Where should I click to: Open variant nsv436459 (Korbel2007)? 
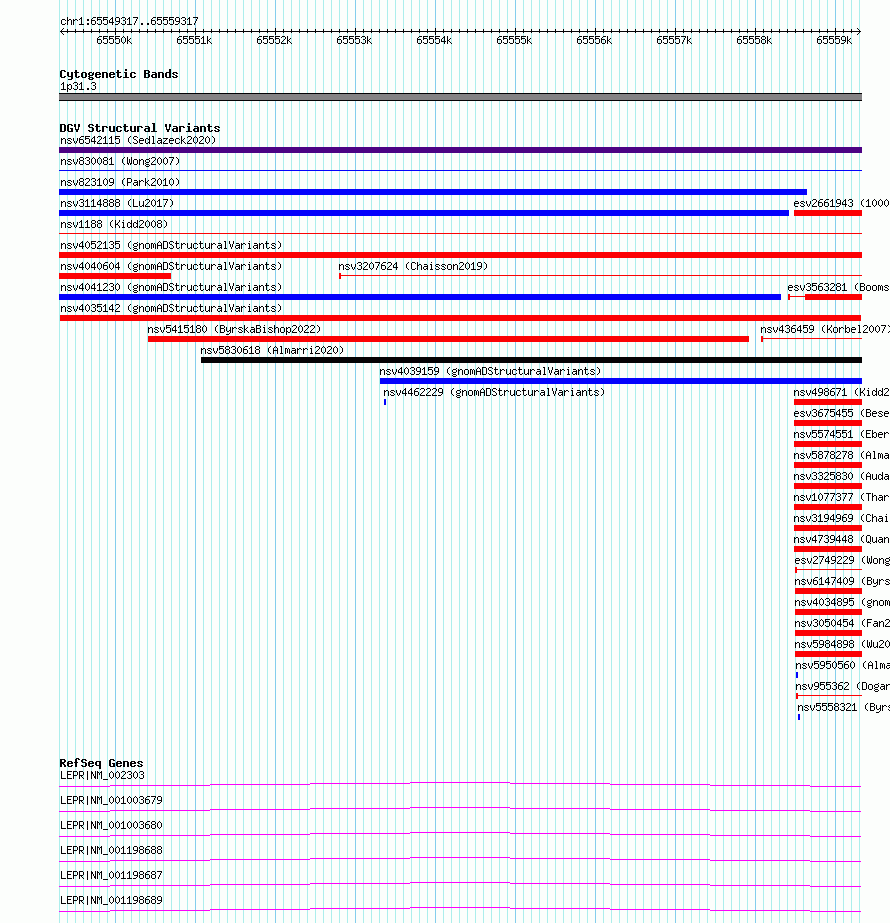825,330
